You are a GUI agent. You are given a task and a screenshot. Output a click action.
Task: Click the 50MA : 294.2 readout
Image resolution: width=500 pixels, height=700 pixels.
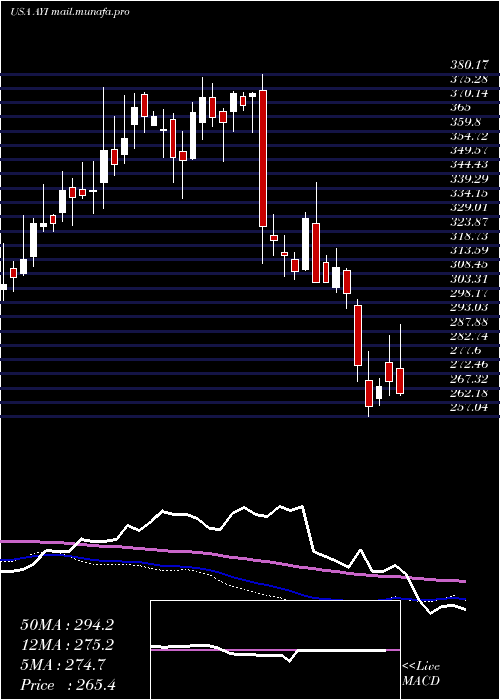coord(67,625)
